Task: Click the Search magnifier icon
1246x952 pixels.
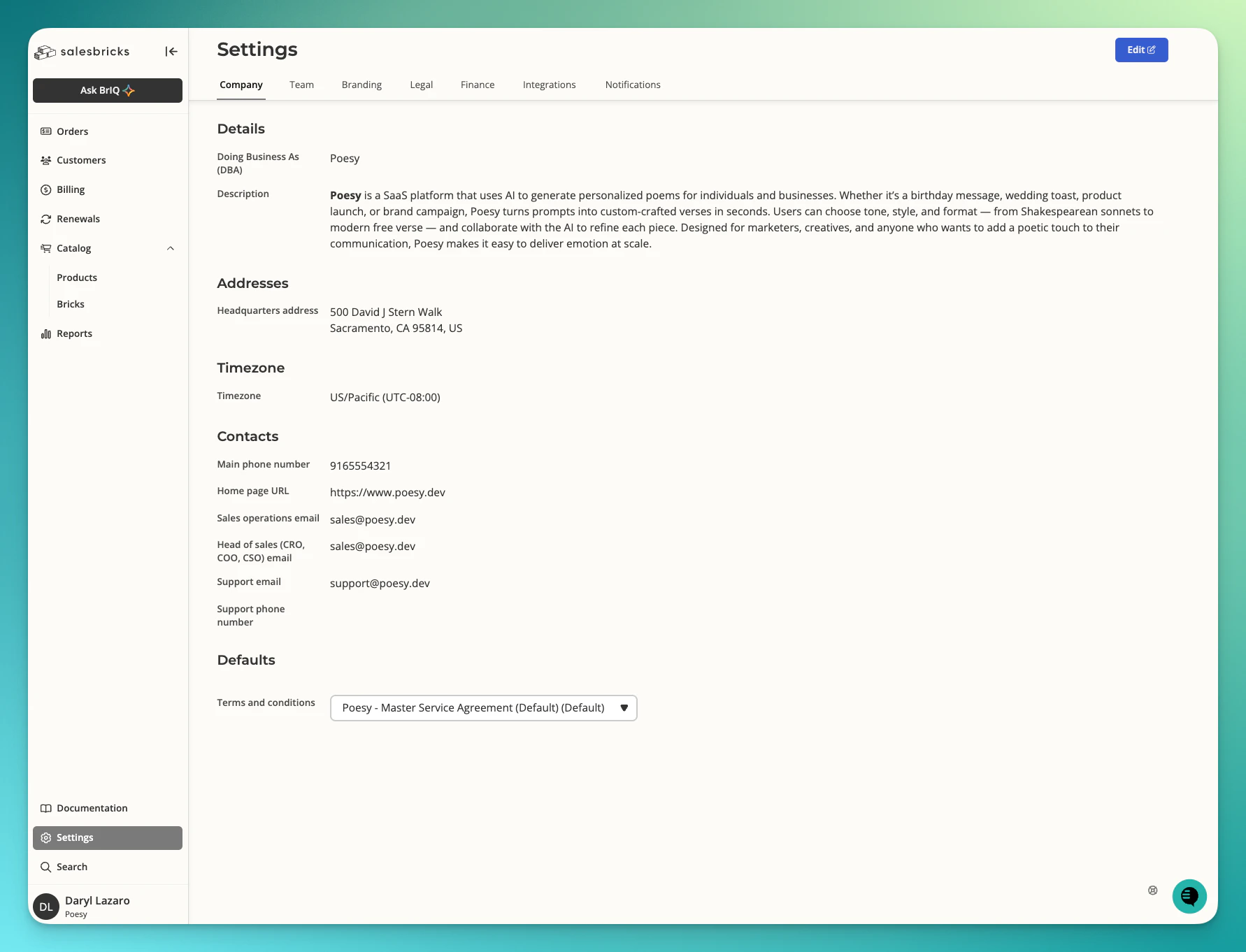Action: (x=46, y=867)
